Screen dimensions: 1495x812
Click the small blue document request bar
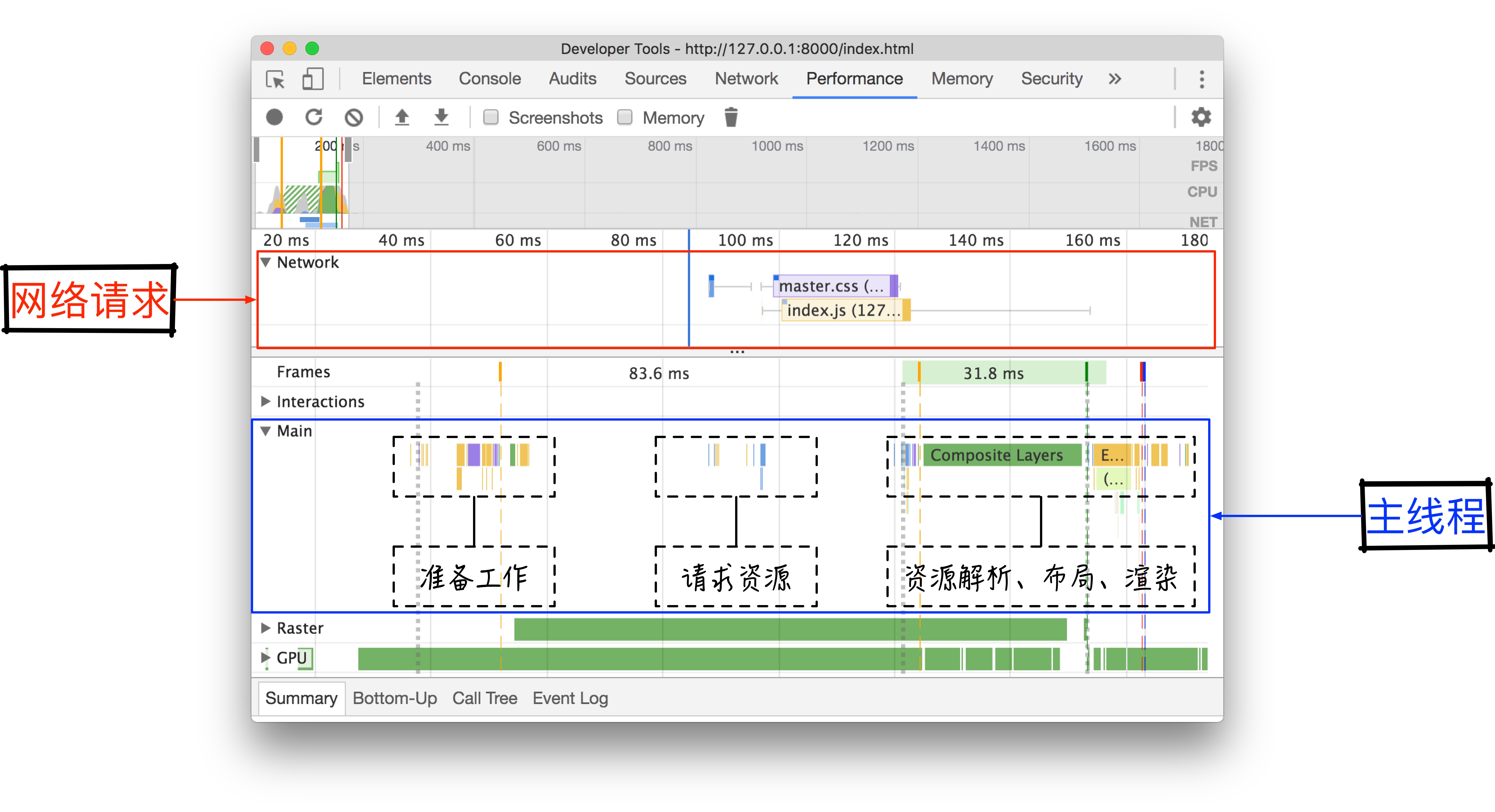coord(711,286)
